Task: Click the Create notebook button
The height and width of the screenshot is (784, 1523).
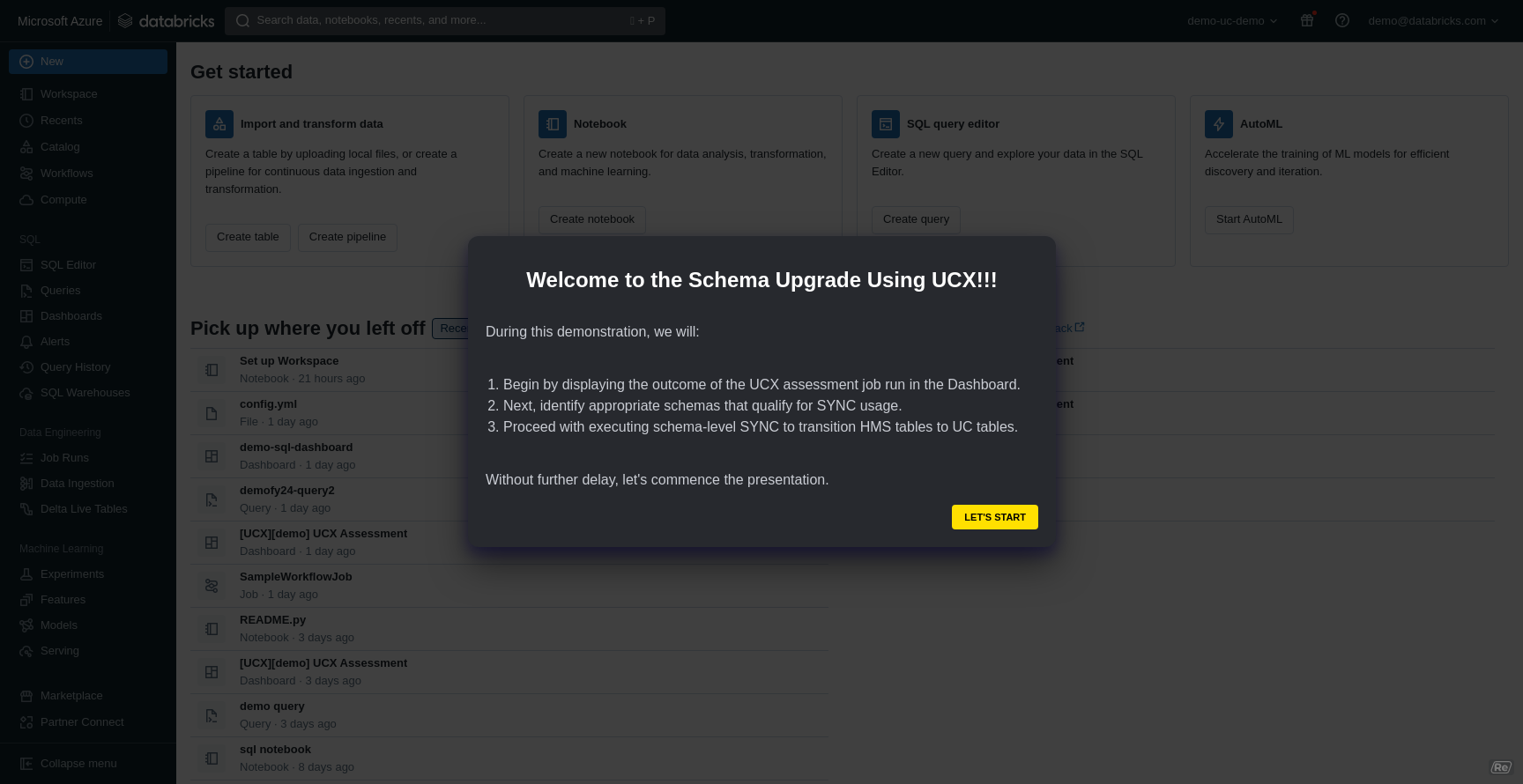Action: (x=592, y=219)
